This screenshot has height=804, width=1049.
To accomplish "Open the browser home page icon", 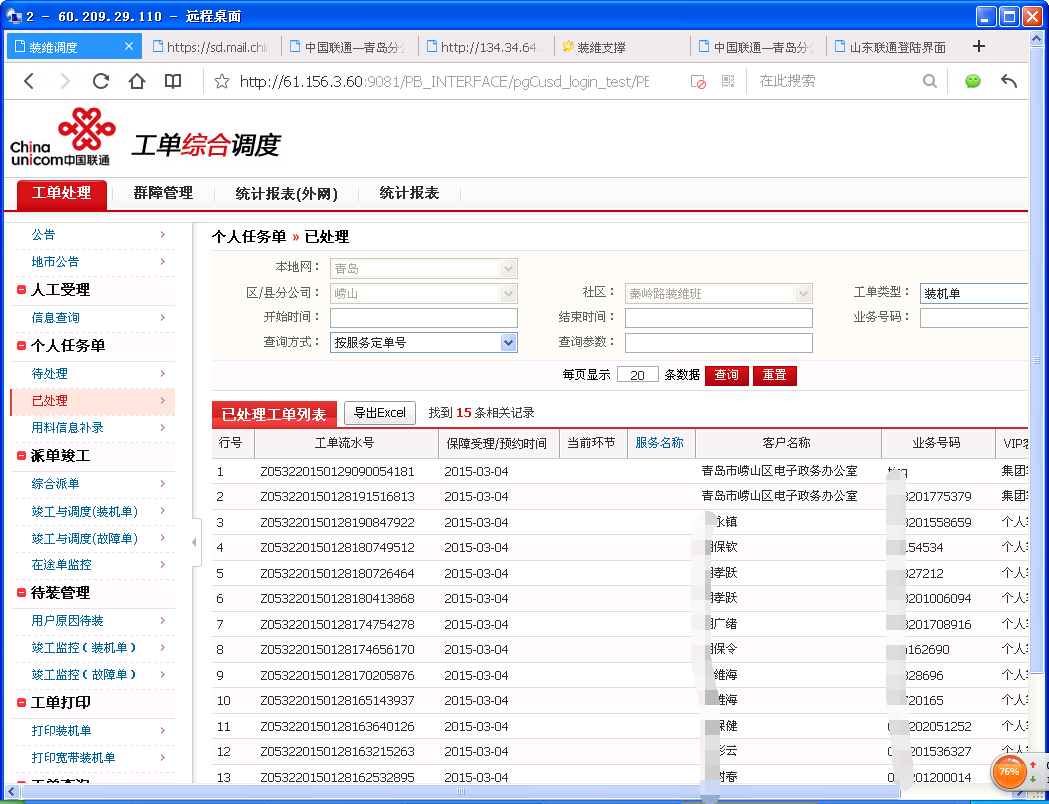I will tap(137, 82).
